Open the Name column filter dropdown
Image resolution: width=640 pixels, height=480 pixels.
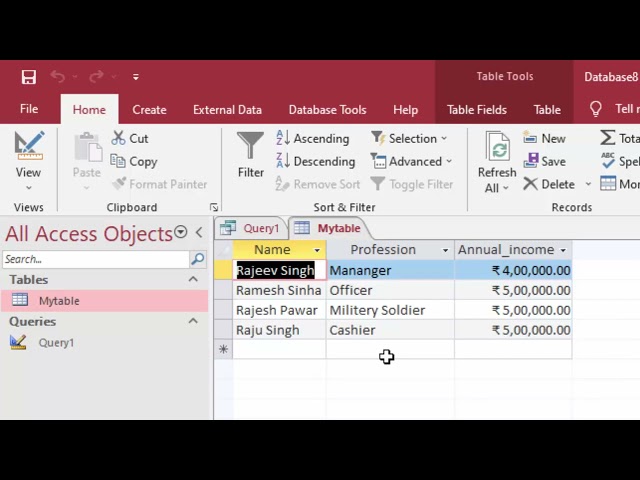tap(317, 250)
